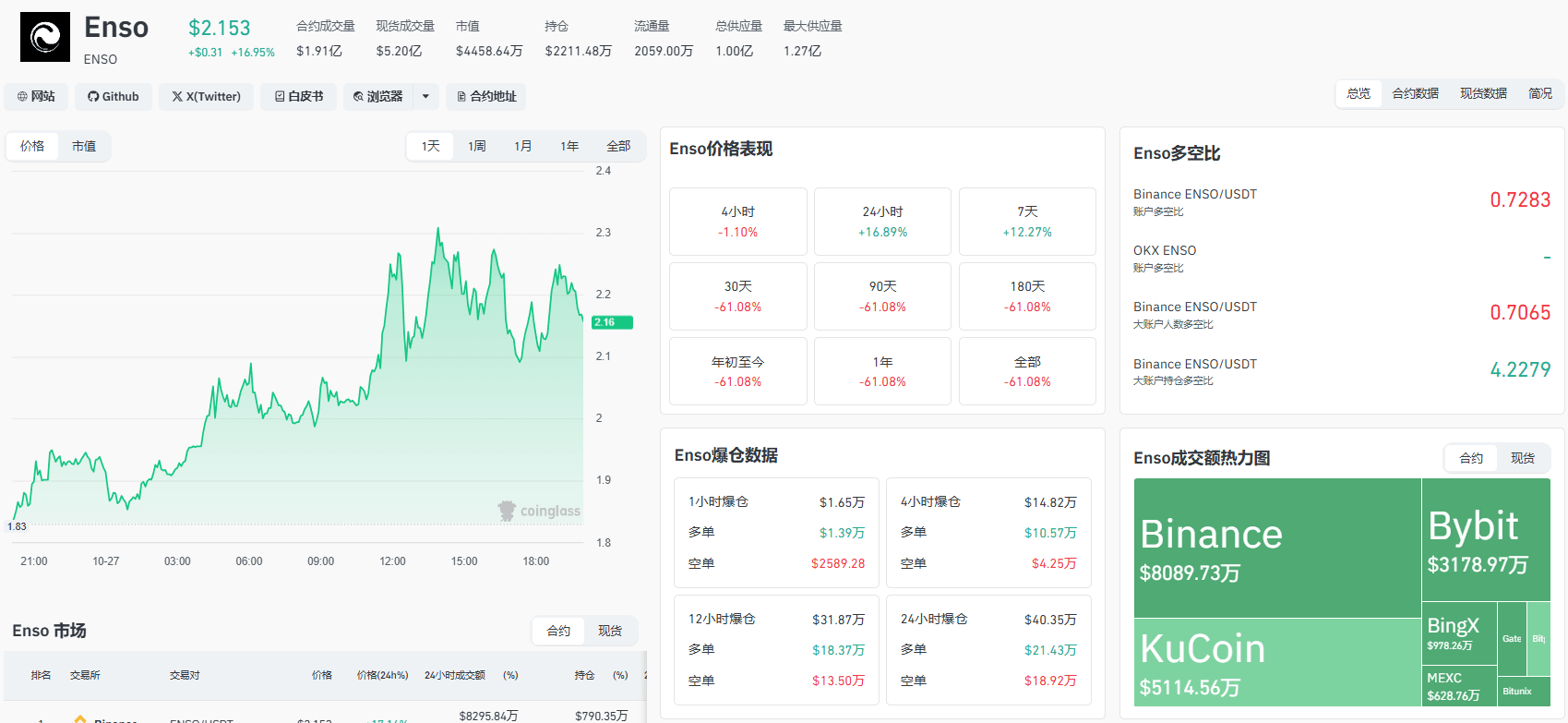Open the X(Twitter) link button
Screen dimensions: 1568x723
[206, 96]
